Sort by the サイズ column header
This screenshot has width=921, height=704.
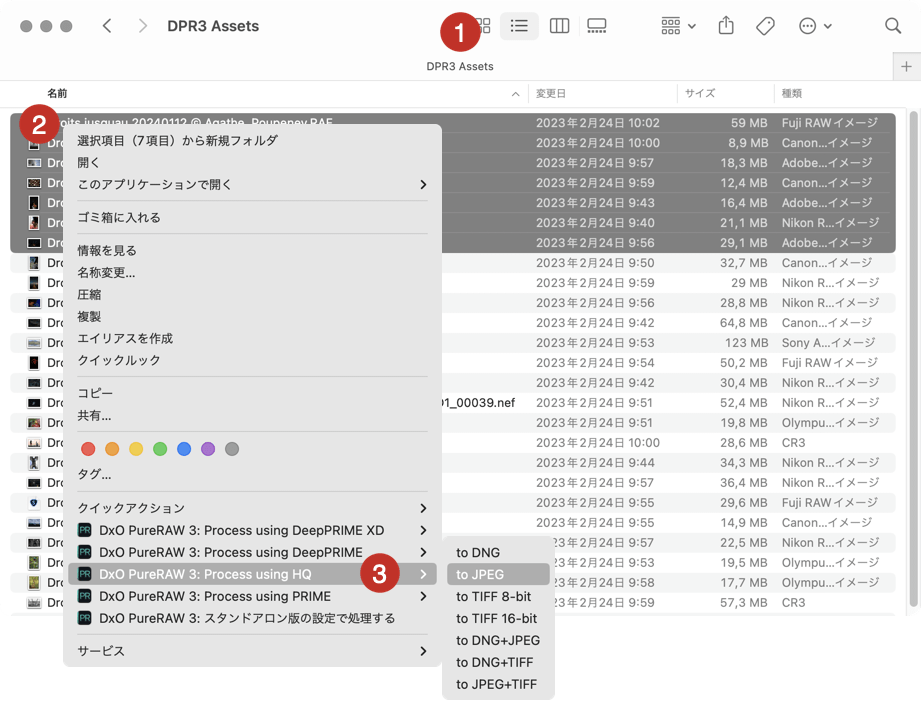pos(700,93)
